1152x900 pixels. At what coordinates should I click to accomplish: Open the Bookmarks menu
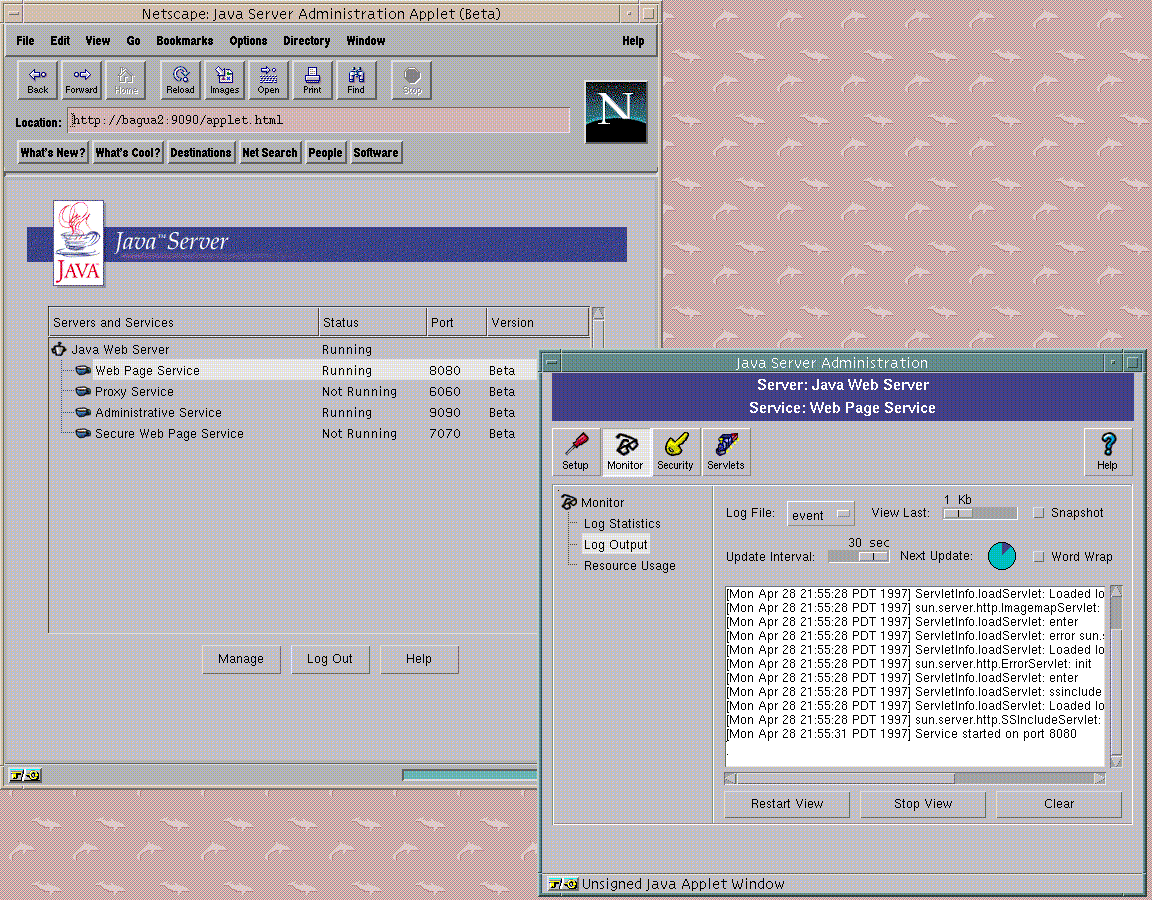pyautogui.click(x=184, y=41)
